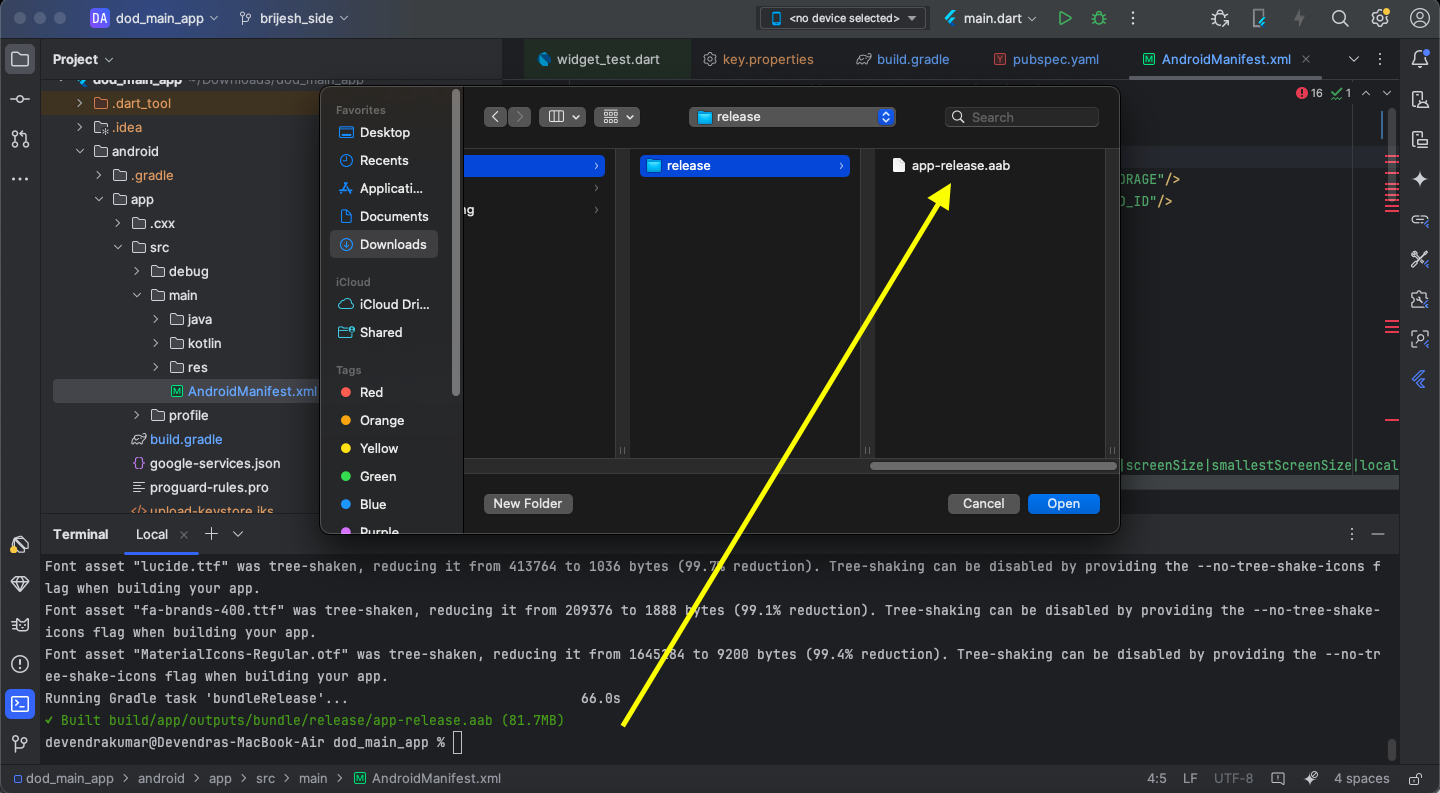
Task: Show hidden editor tabs dropdown
Action: point(1354,59)
